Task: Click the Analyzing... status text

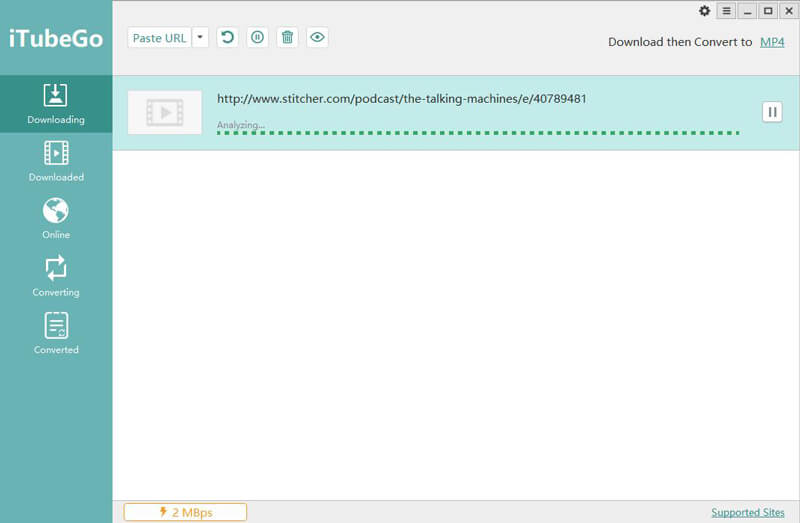Action: 240,124
